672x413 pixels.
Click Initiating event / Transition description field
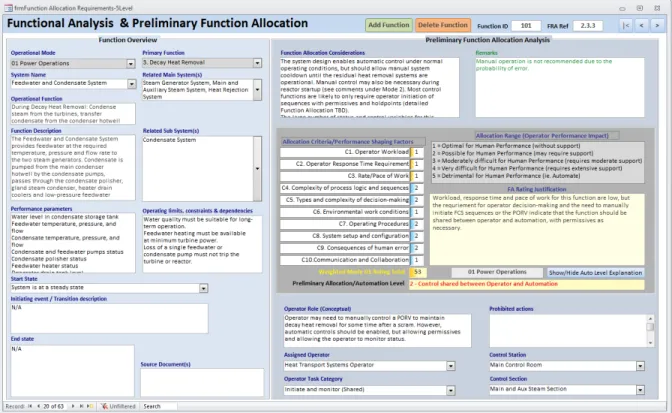[x=109, y=319]
